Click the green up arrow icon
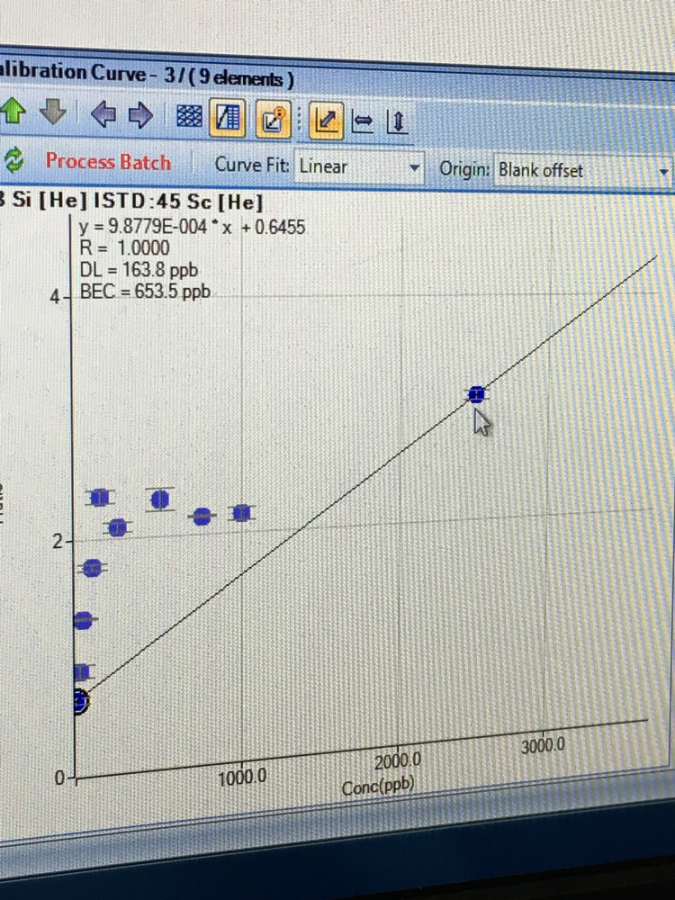Viewport: 675px width, 900px height. (13, 110)
